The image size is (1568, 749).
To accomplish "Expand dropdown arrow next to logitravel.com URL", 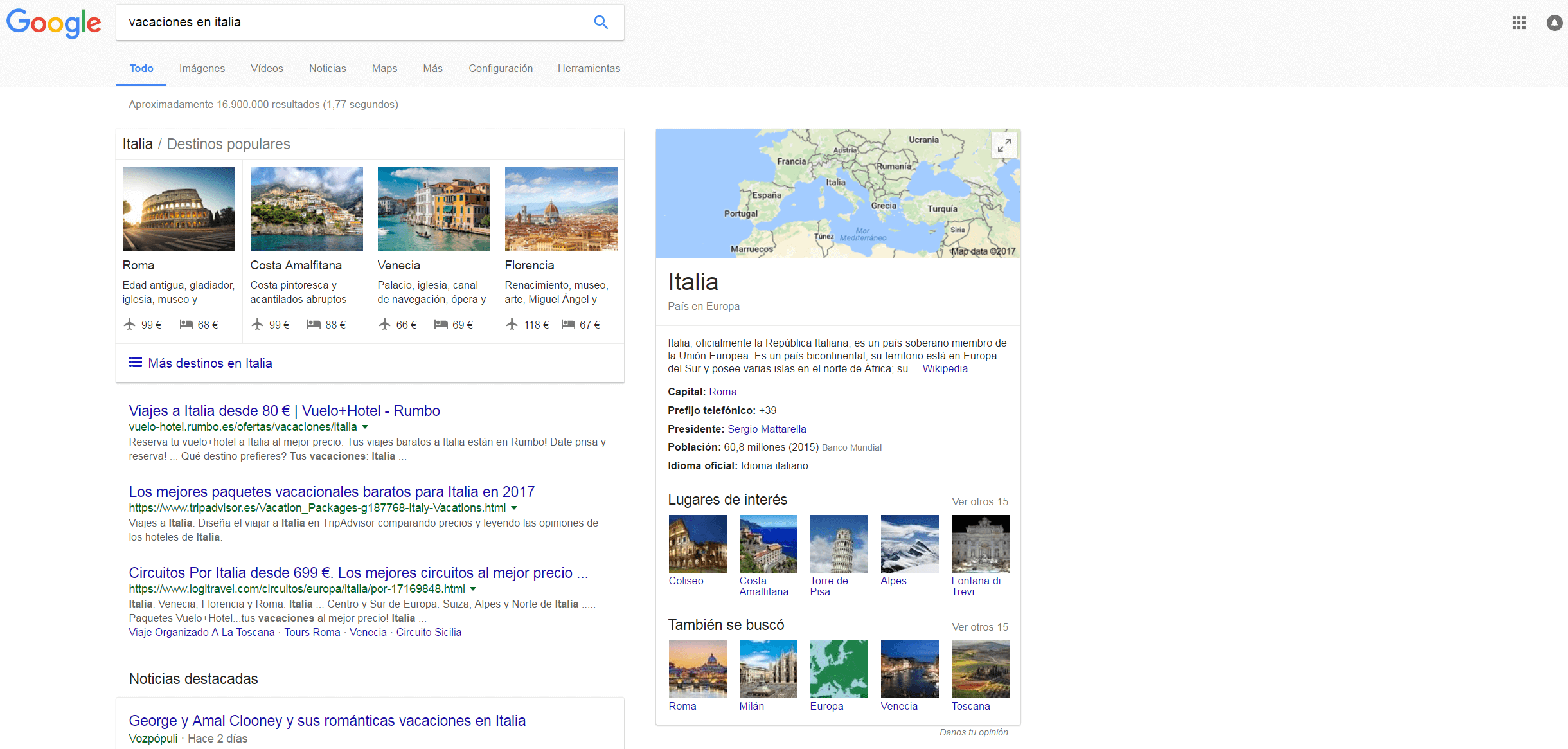I will click(473, 589).
